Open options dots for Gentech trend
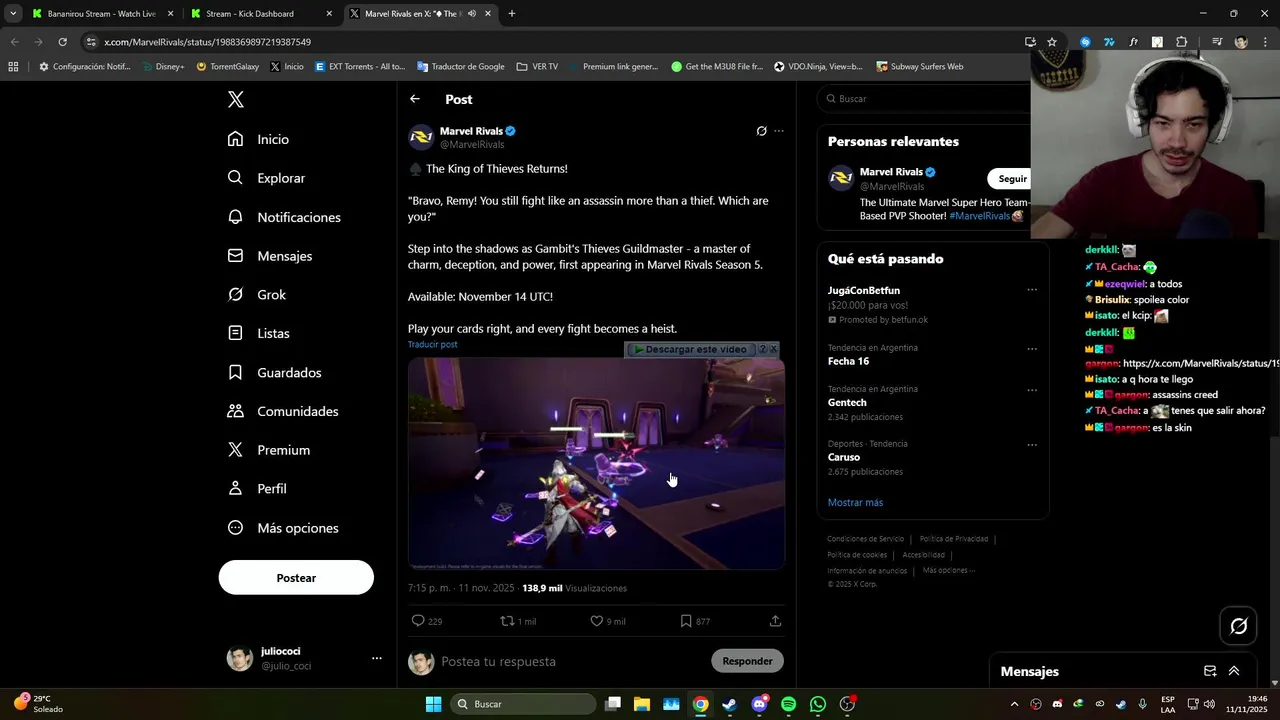This screenshot has height=720, width=1280. 1032,390
